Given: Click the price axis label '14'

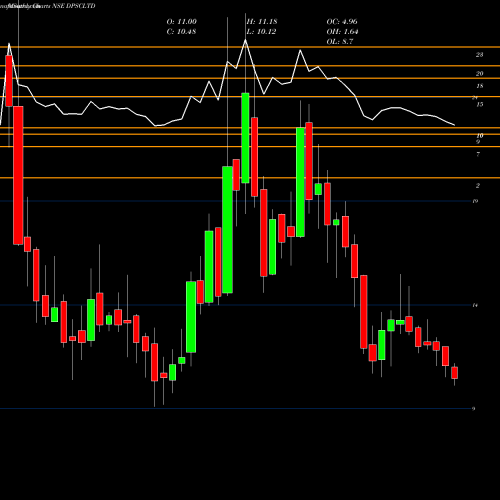Looking at the screenshot, I should (x=475, y=305).
